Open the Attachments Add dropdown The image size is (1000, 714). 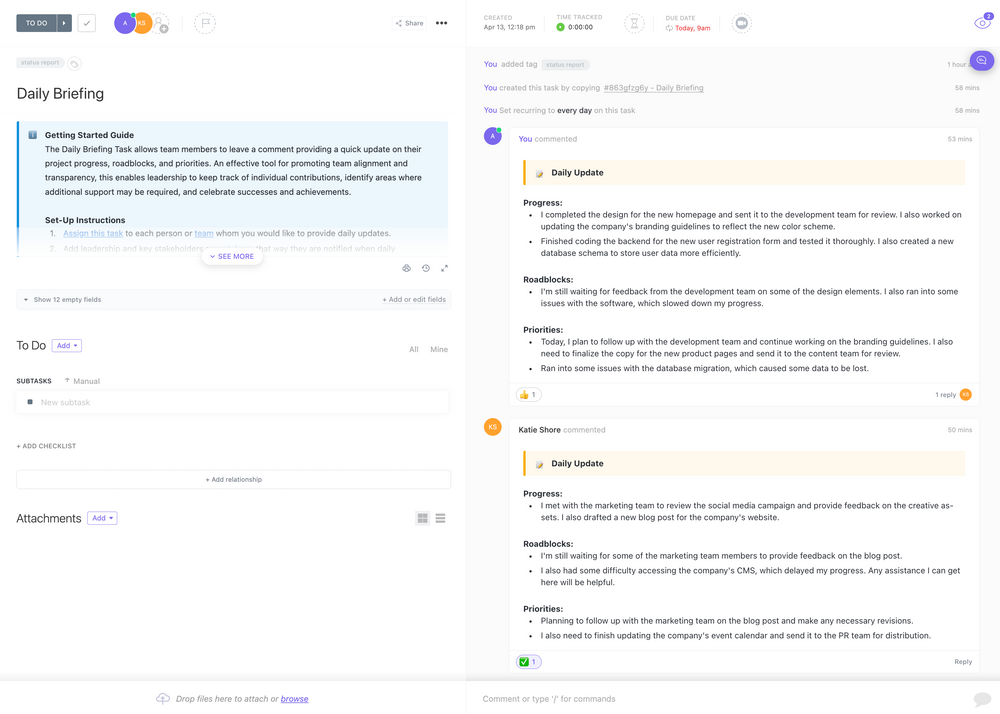(102, 518)
